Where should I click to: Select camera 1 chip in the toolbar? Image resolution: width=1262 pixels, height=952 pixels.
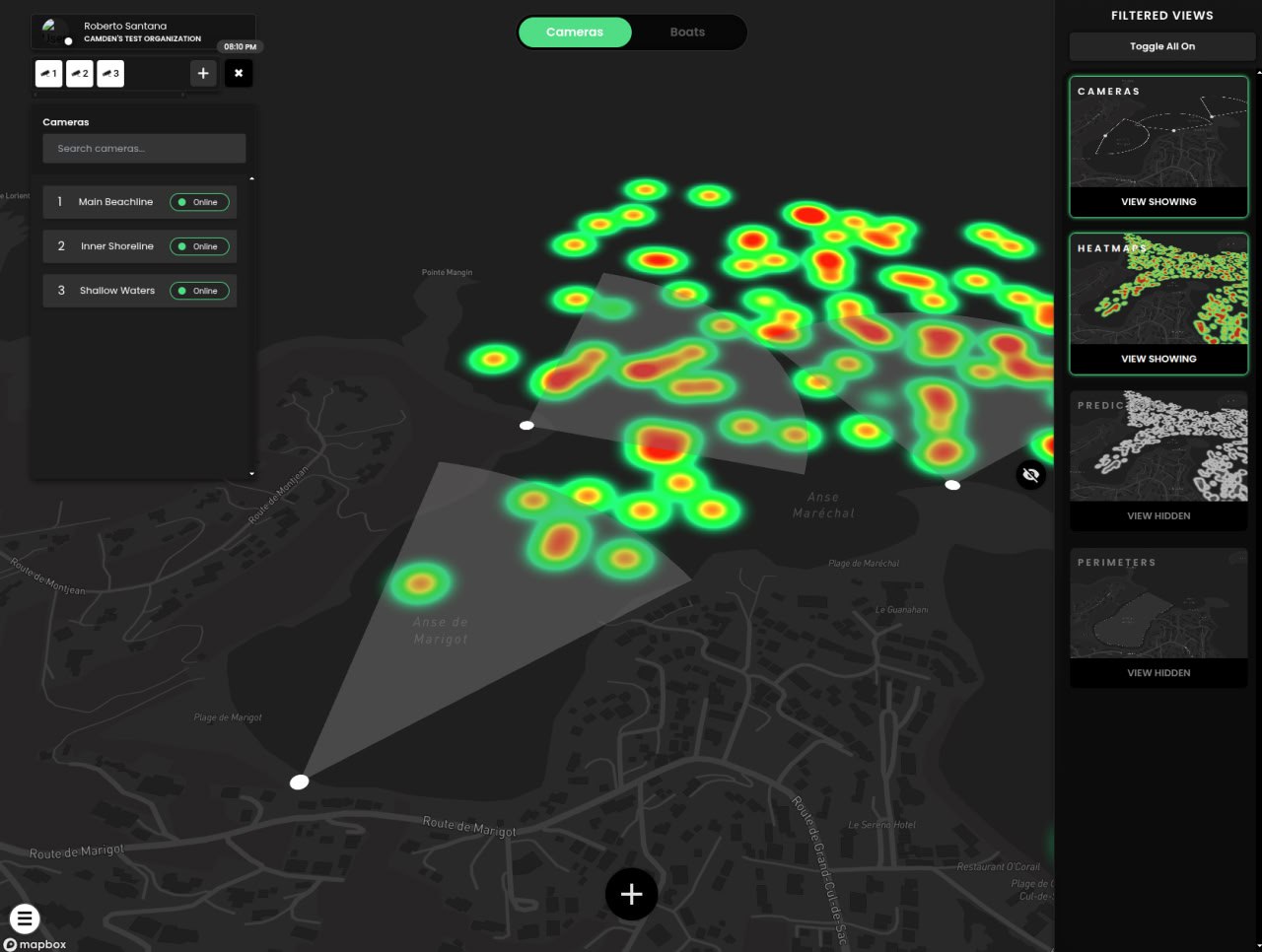pos(48,73)
